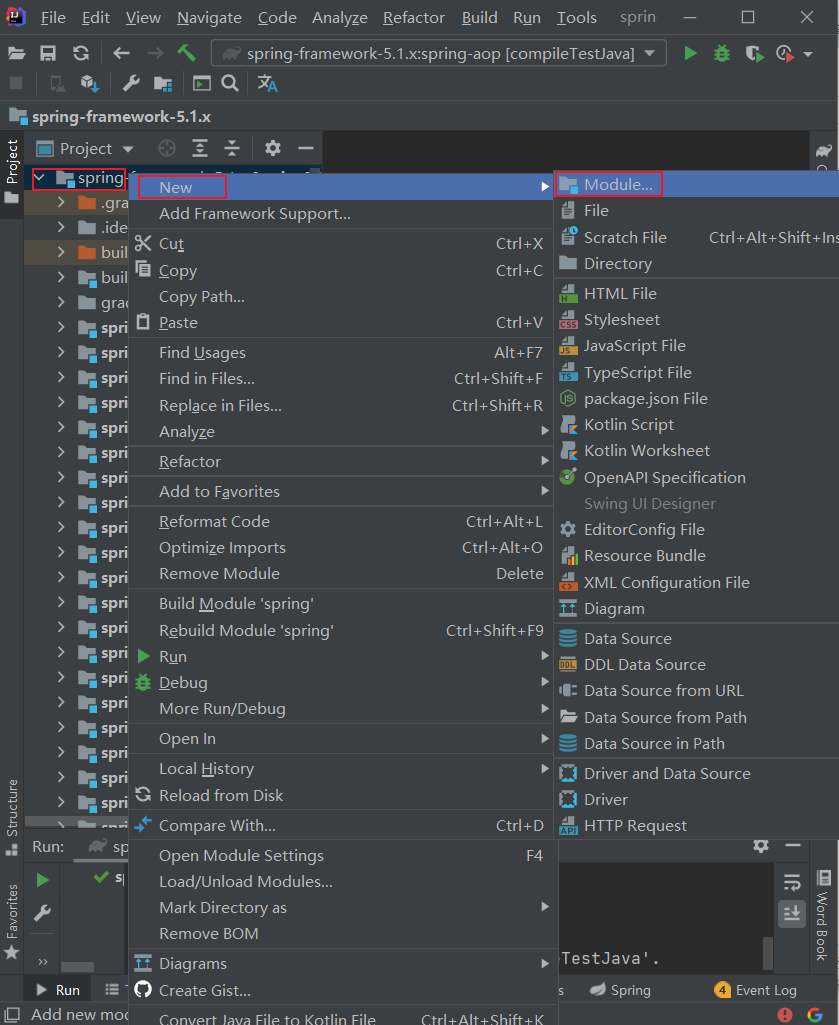This screenshot has height=1025, width=839.
Task: Collapse the expanded spring node in the tree
Action: (x=40, y=176)
